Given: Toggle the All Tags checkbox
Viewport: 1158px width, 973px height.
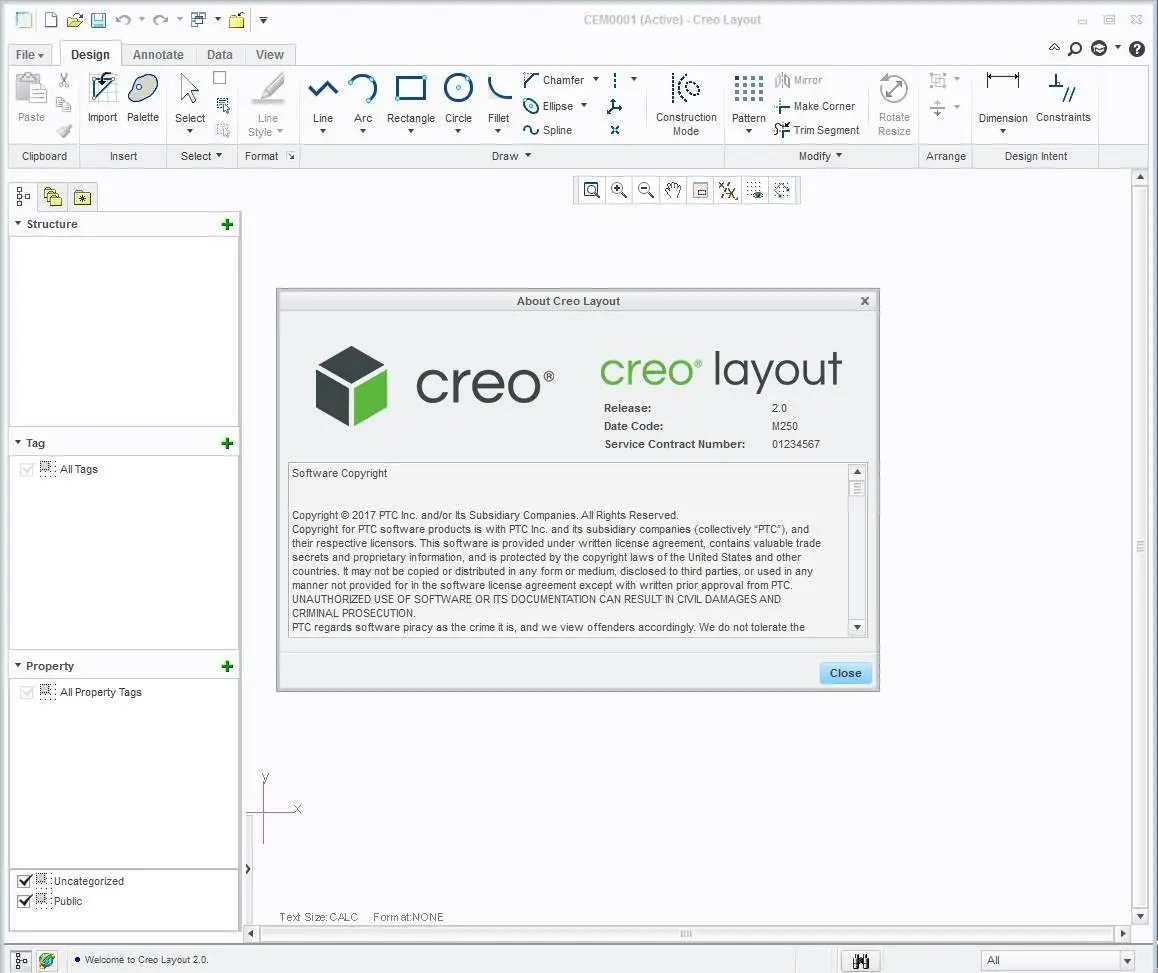Looking at the screenshot, I should [x=27, y=469].
